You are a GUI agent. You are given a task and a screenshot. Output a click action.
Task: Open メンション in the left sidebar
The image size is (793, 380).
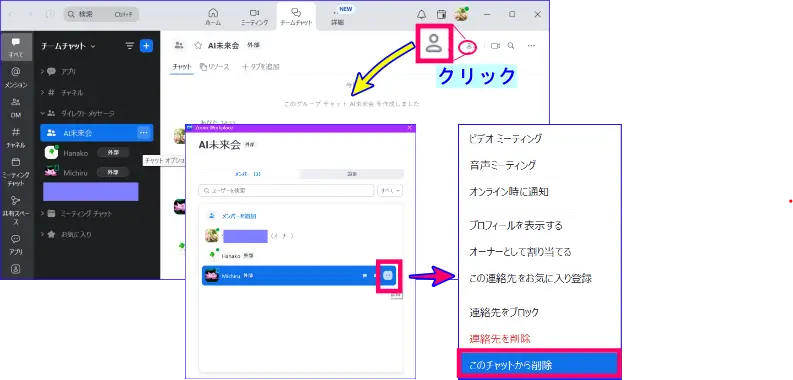pos(16,77)
